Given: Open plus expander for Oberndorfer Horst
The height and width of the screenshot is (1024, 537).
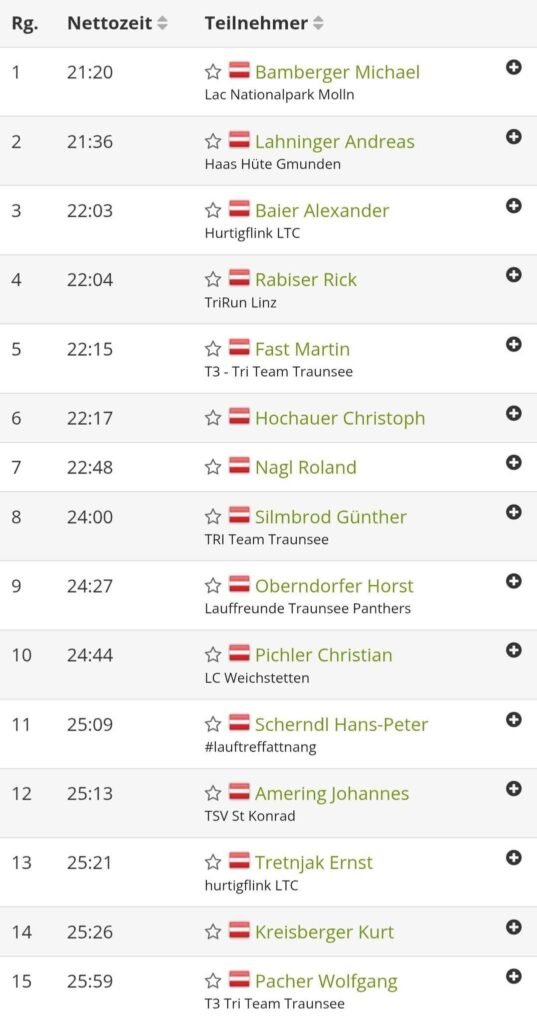Looking at the screenshot, I should tap(514, 581).
